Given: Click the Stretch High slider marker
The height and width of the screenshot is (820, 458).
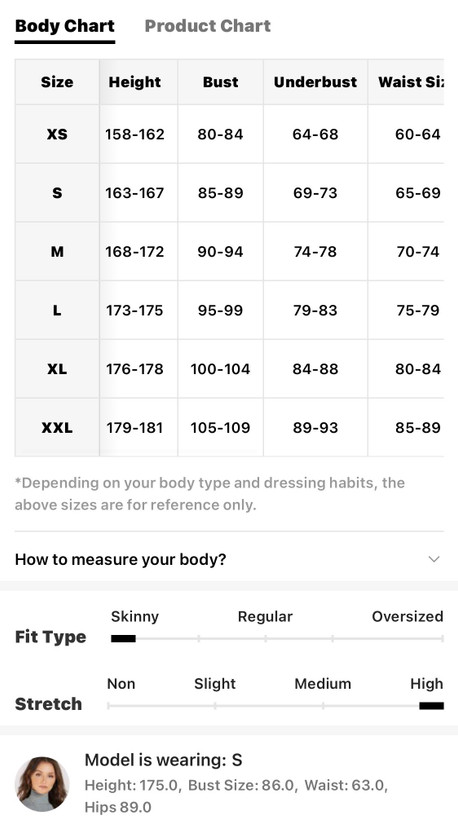Looking at the screenshot, I should tap(431, 706).
